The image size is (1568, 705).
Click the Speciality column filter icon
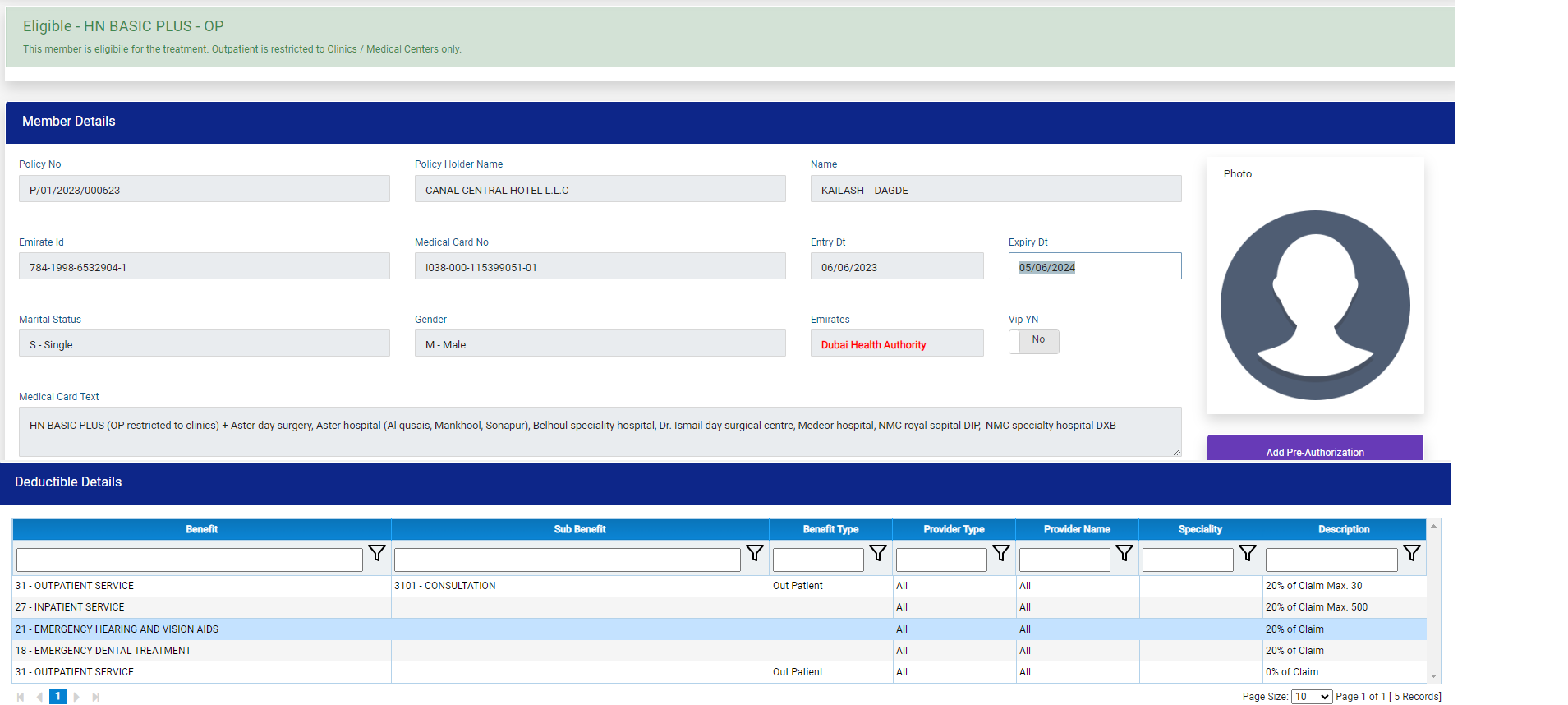[1248, 554]
